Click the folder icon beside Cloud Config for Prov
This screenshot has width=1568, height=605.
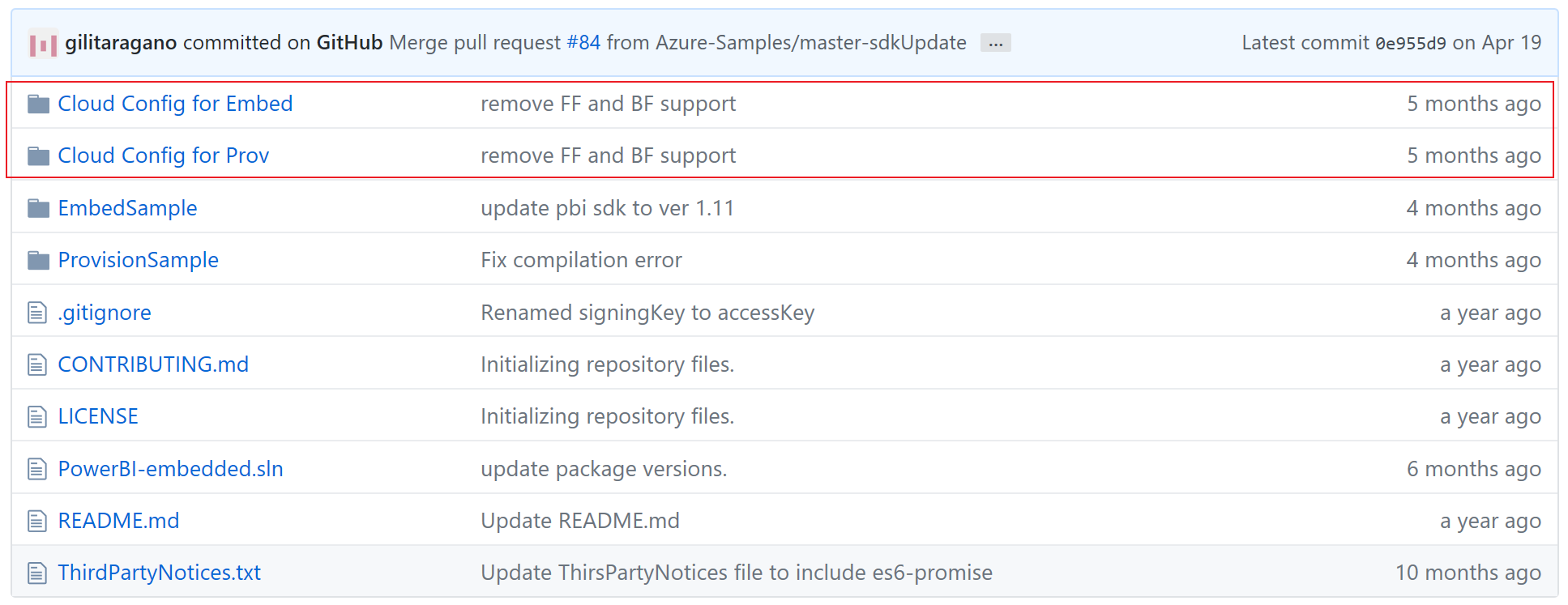click(x=38, y=155)
